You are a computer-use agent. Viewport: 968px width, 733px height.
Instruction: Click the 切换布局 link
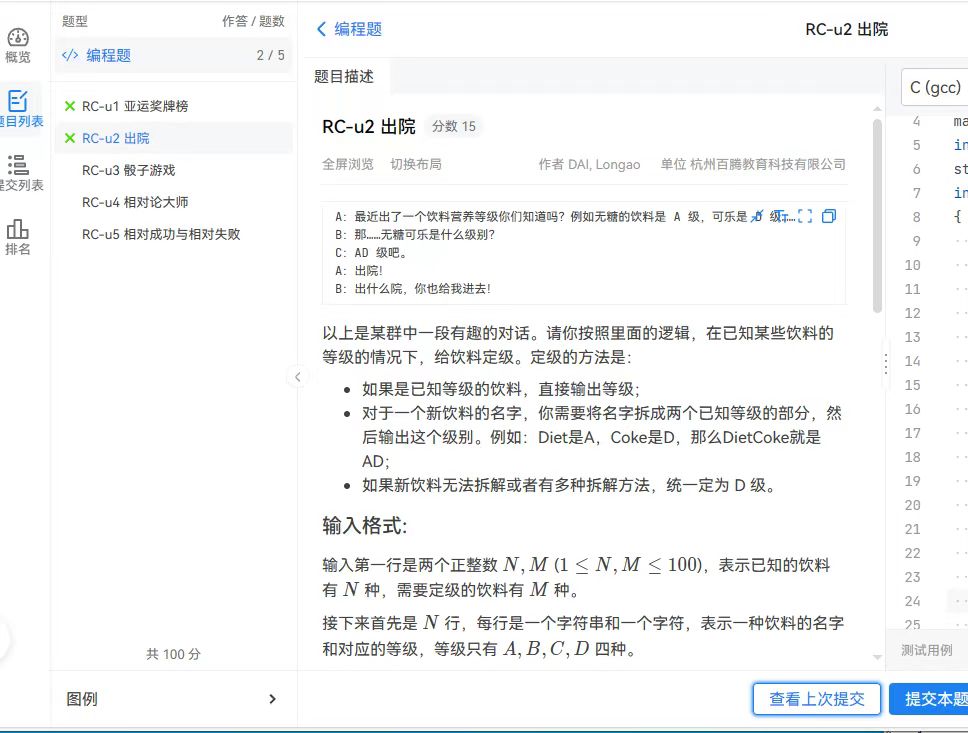click(415, 164)
